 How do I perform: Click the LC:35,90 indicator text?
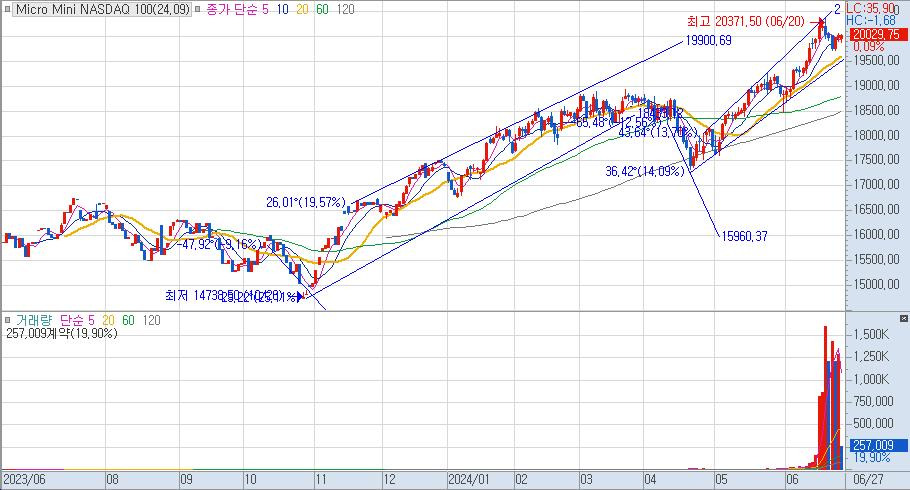(x=871, y=9)
